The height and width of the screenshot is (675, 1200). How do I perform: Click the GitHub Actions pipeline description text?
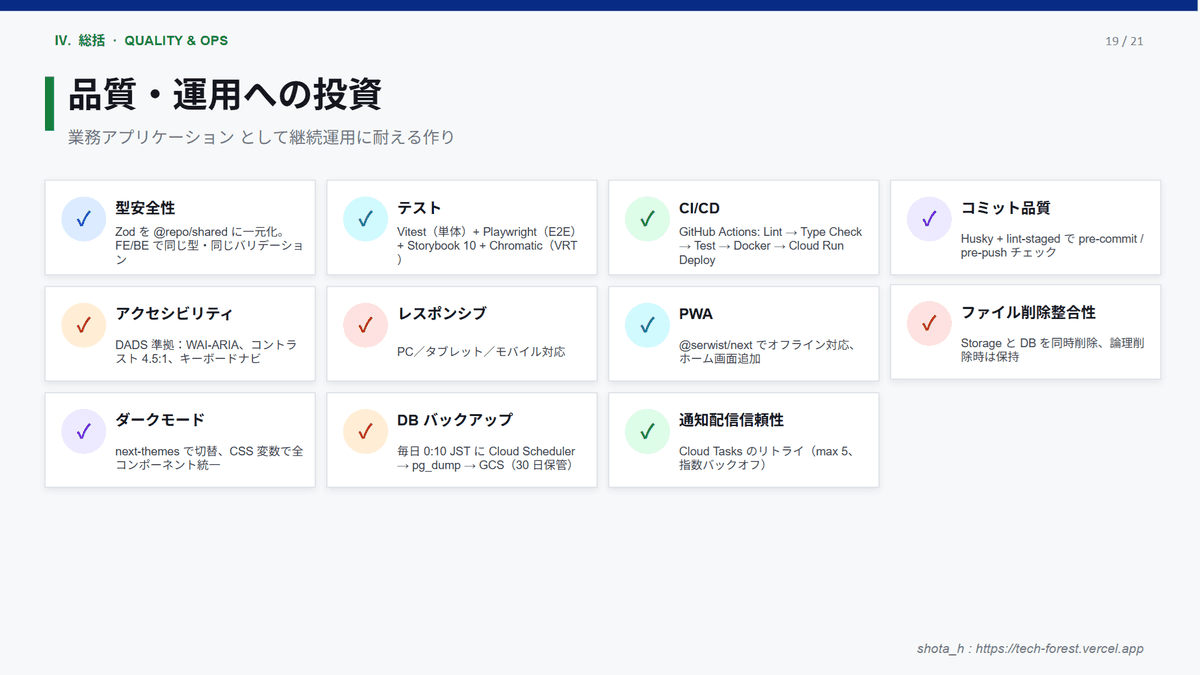tap(769, 246)
